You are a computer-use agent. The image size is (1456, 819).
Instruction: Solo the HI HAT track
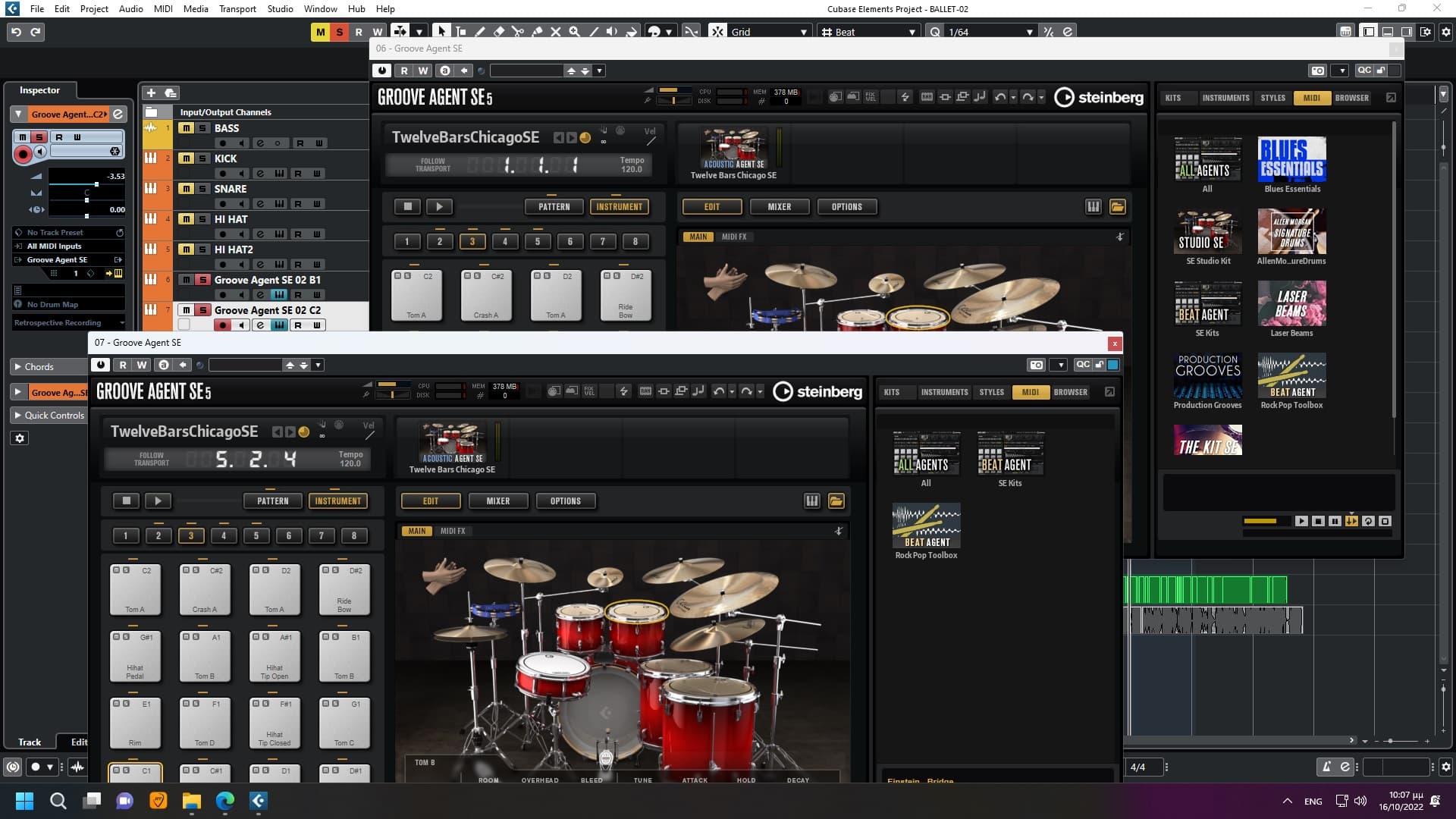[202, 219]
